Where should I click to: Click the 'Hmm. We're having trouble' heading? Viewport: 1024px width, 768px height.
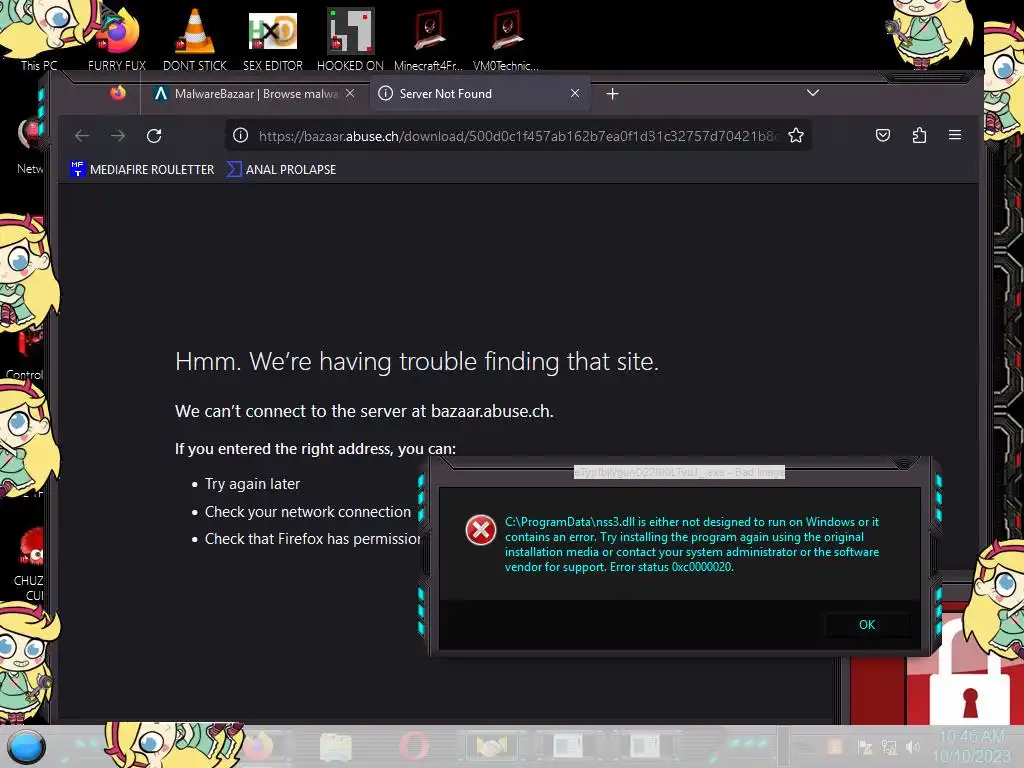point(417,361)
